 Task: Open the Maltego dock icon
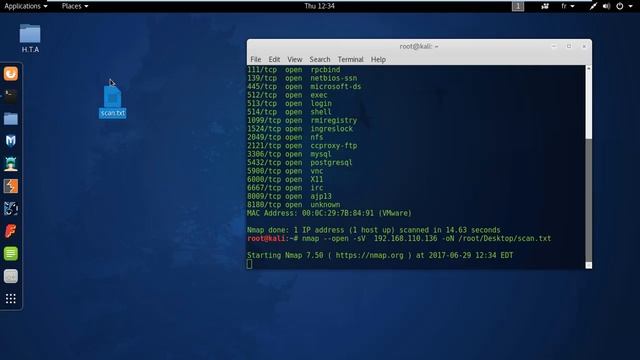pyautogui.click(x=11, y=209)
